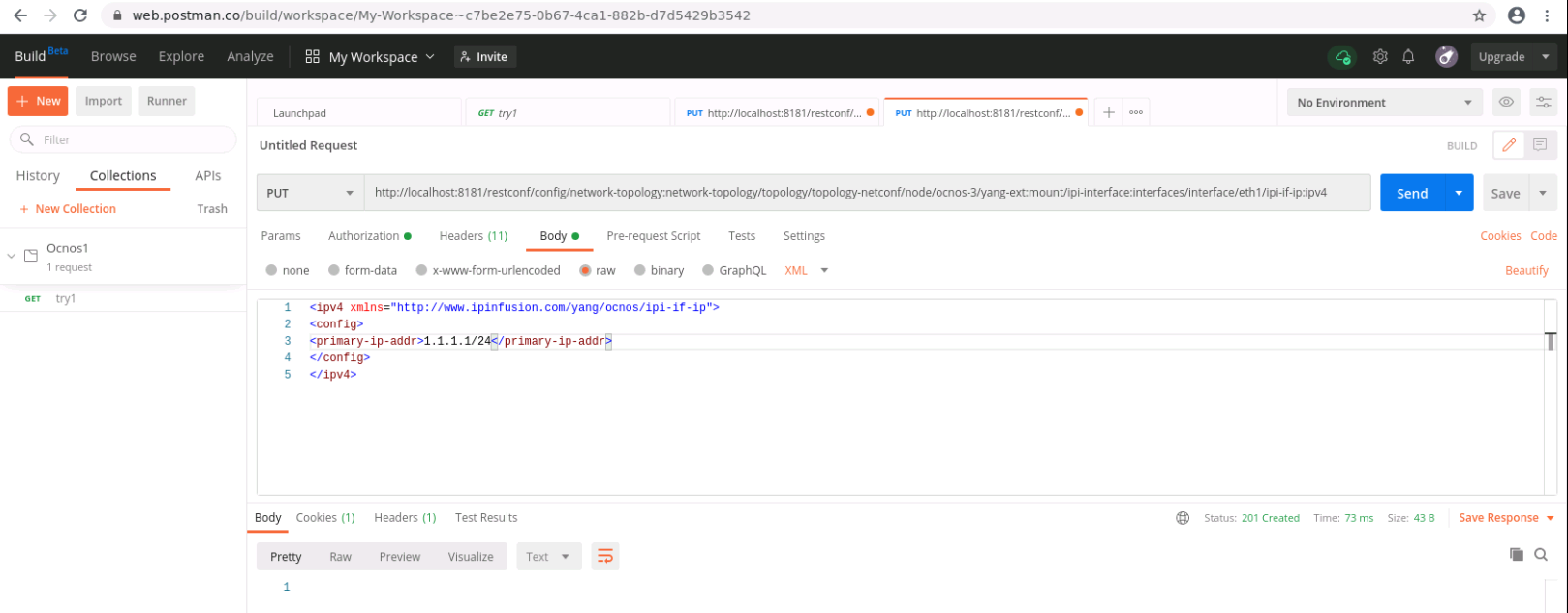Click the search response magnifier icon
Viewport: 1568px width, 613px height.
(1541, 555)
